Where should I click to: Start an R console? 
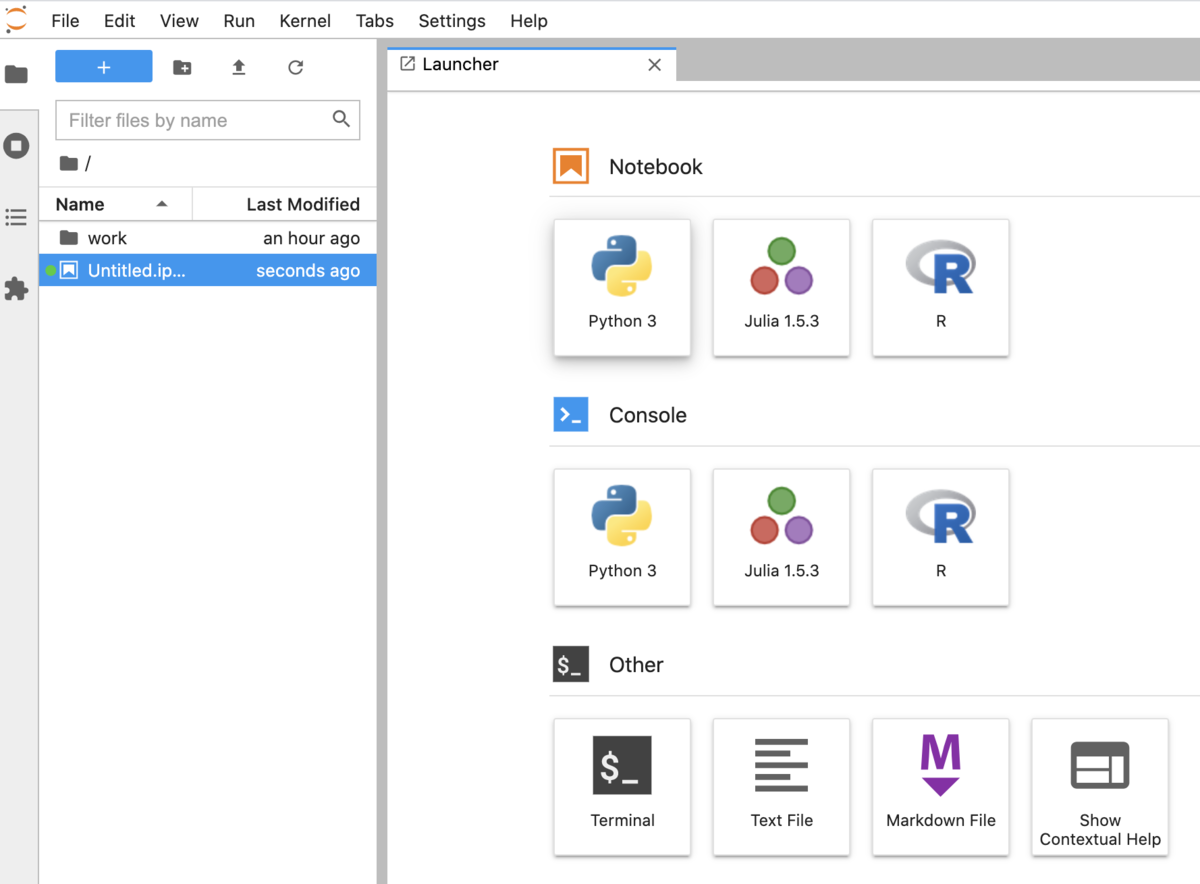point(941,537)
